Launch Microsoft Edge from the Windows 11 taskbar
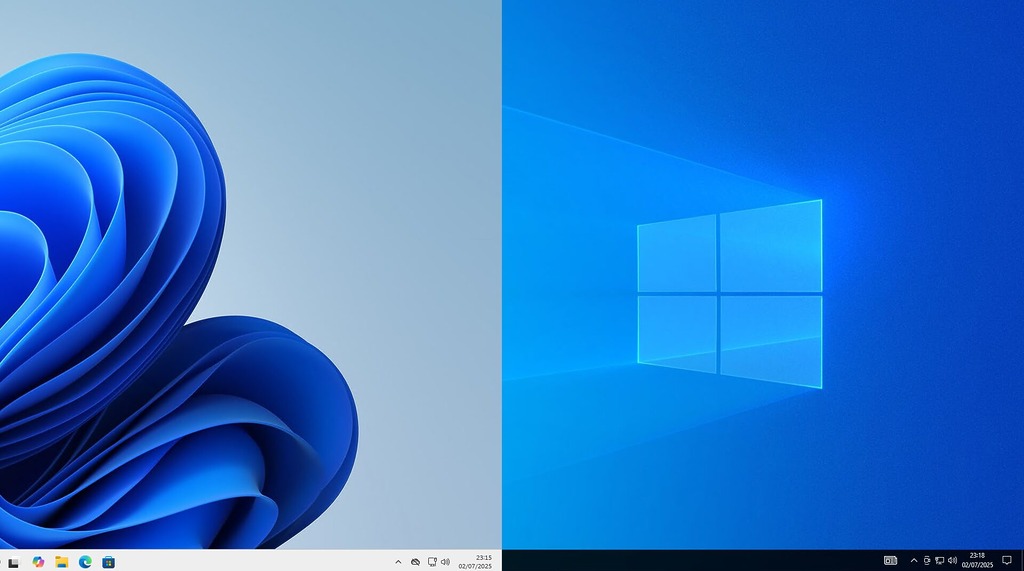 coord(85,562)
